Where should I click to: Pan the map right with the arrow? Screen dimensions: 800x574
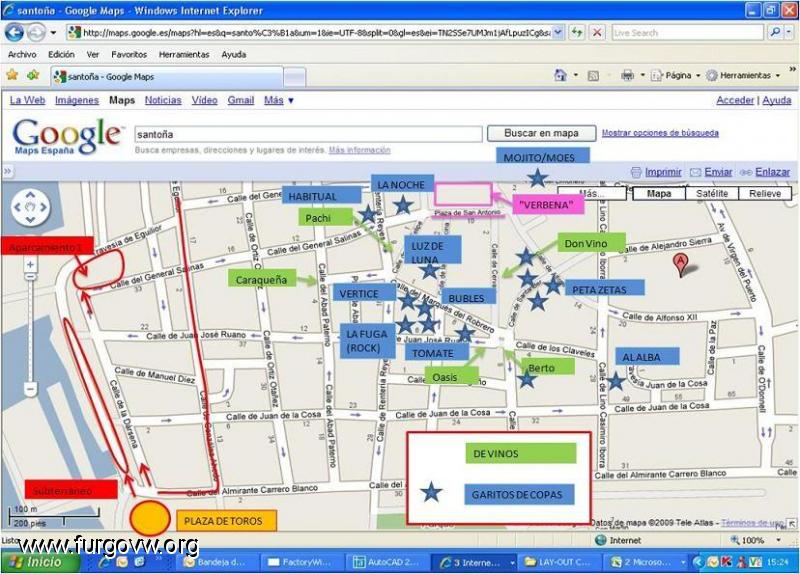(43, 207)
